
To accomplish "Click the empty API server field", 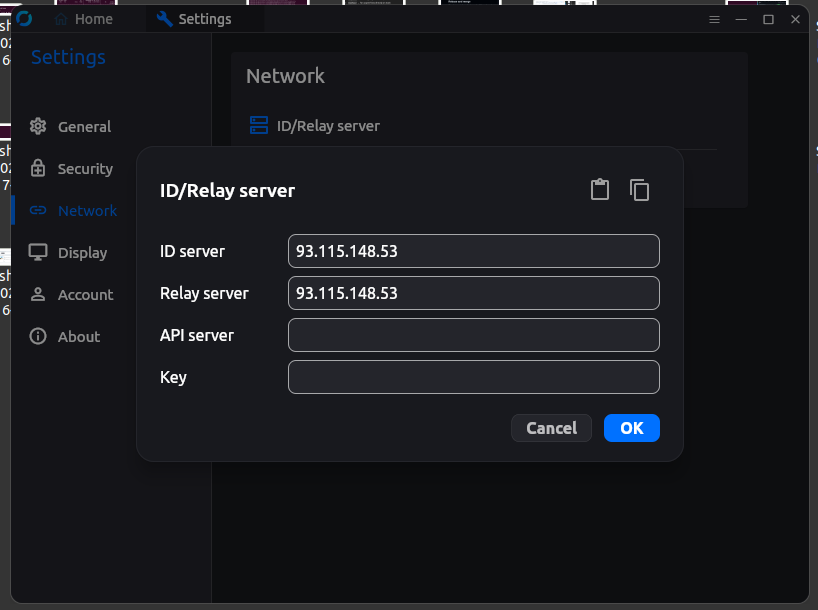I will (473, 335).
